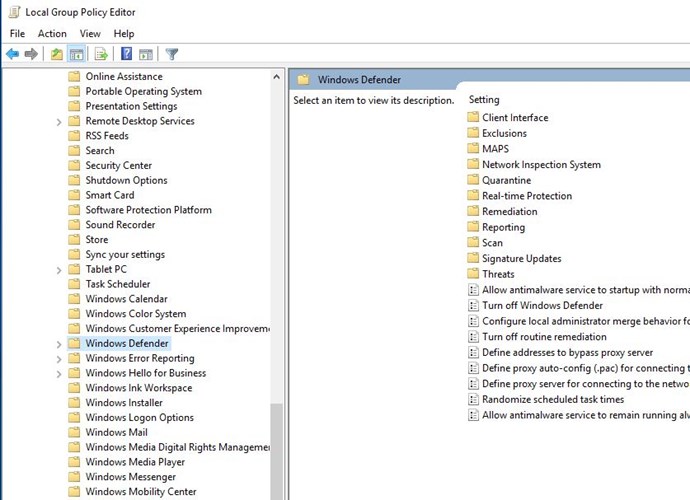Expand the Tablet PC tree node

tap(59, 270)
